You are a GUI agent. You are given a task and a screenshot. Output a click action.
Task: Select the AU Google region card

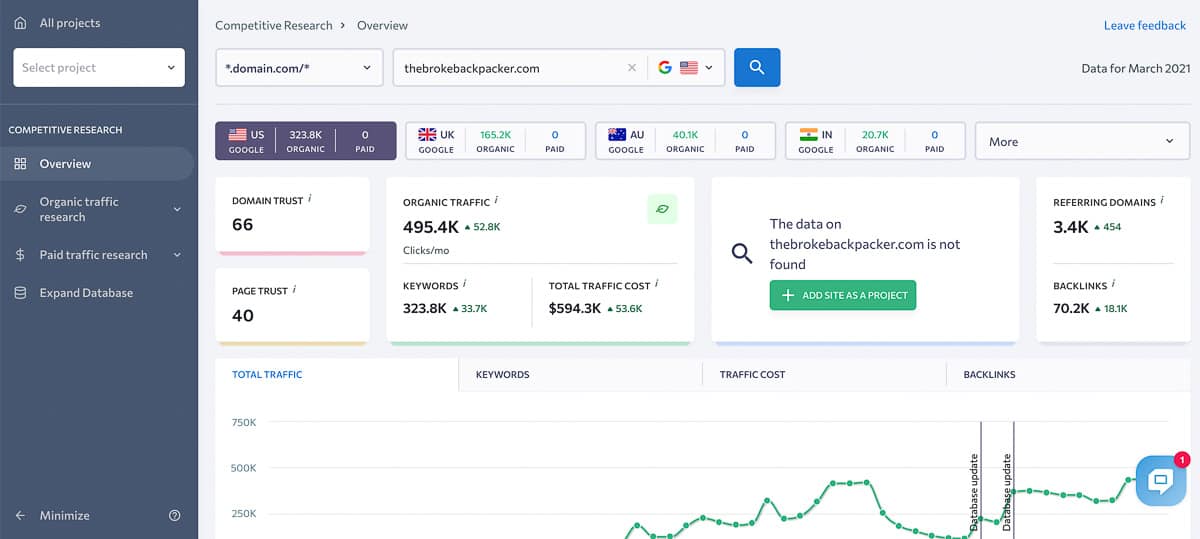point(686,141)
